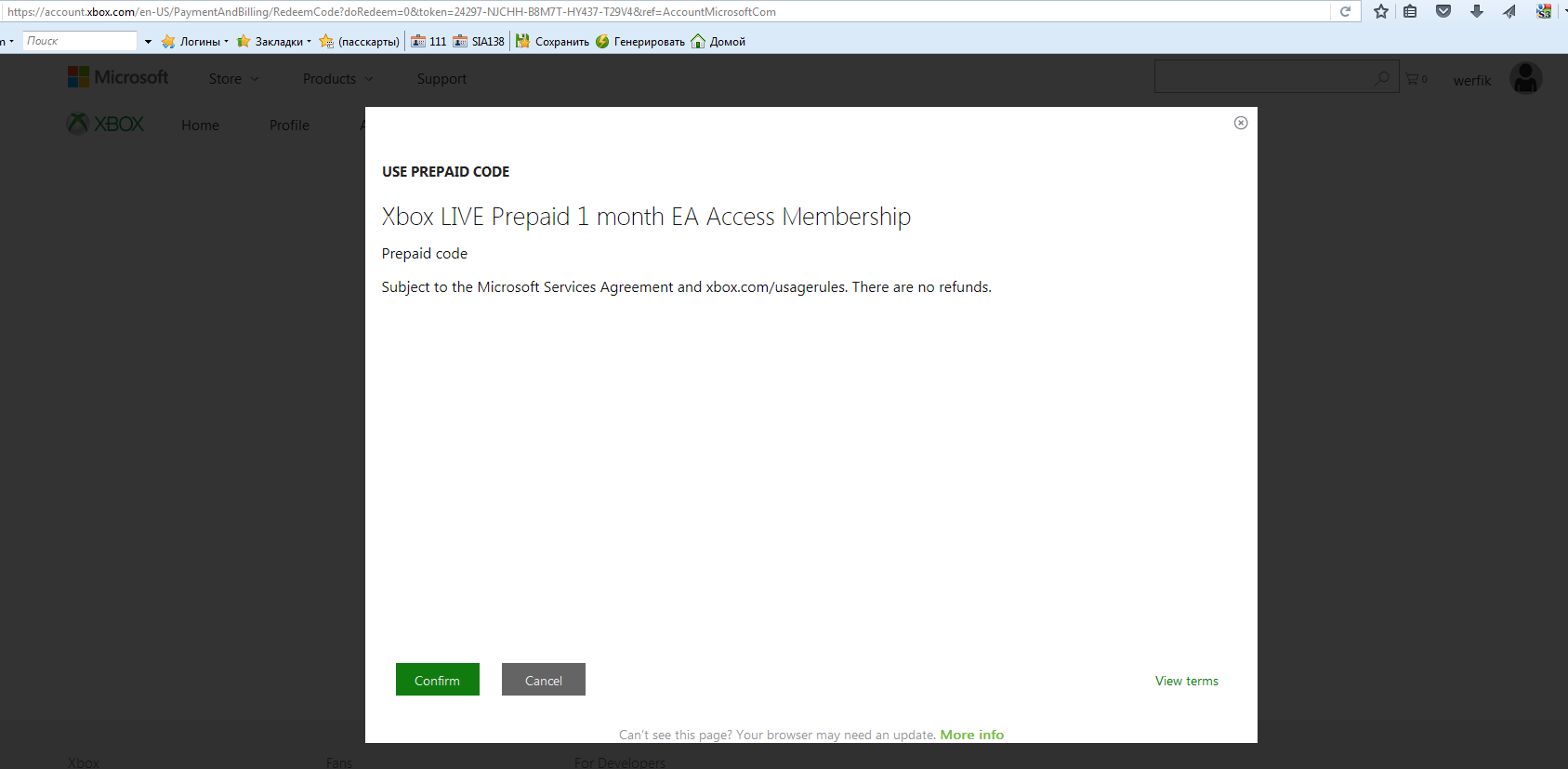
Task: Click the Fans footer heading
Action: [x=339, y=762]
